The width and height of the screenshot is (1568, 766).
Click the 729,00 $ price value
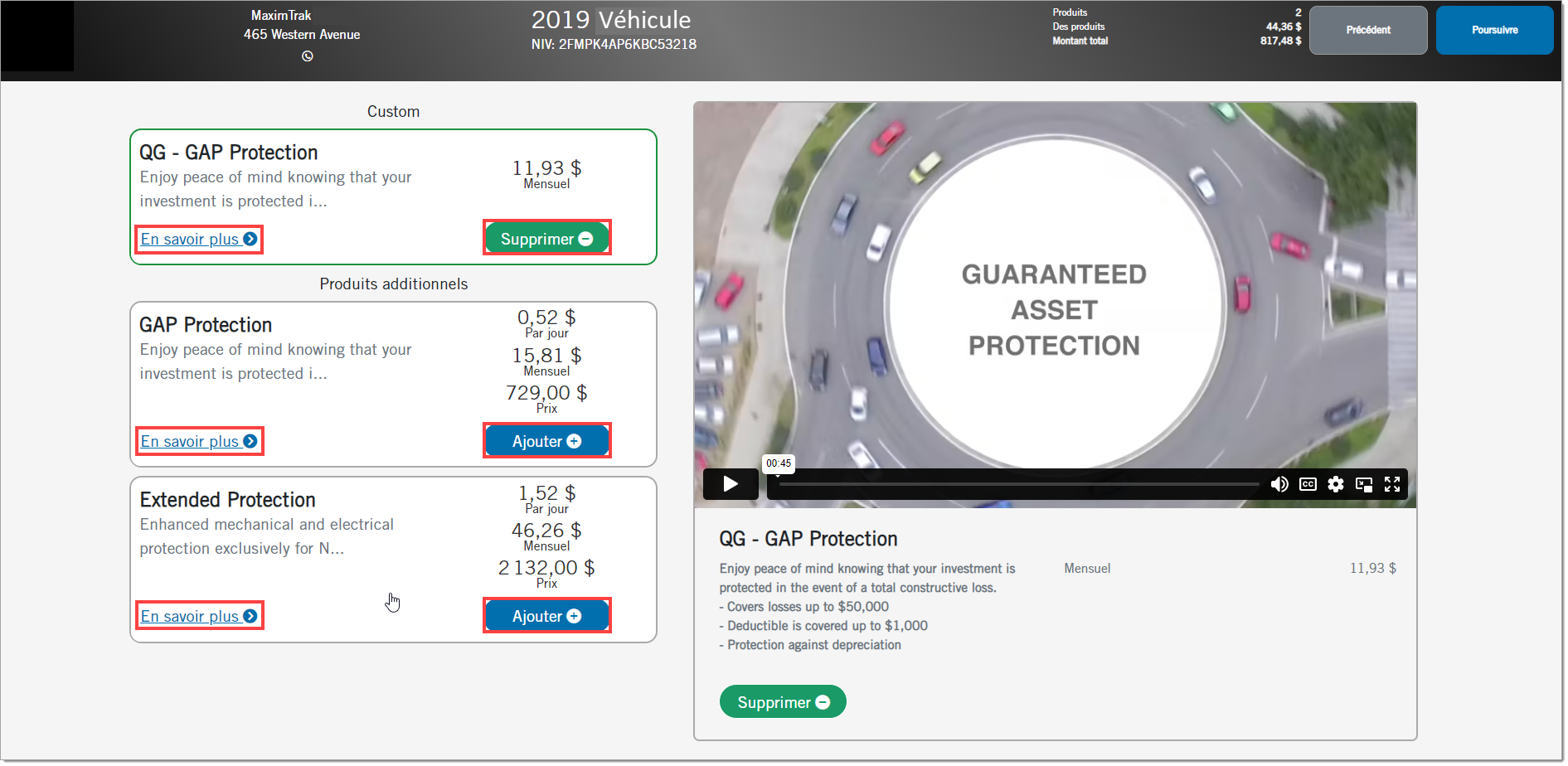pyautogui.click(x=546, y=393)
